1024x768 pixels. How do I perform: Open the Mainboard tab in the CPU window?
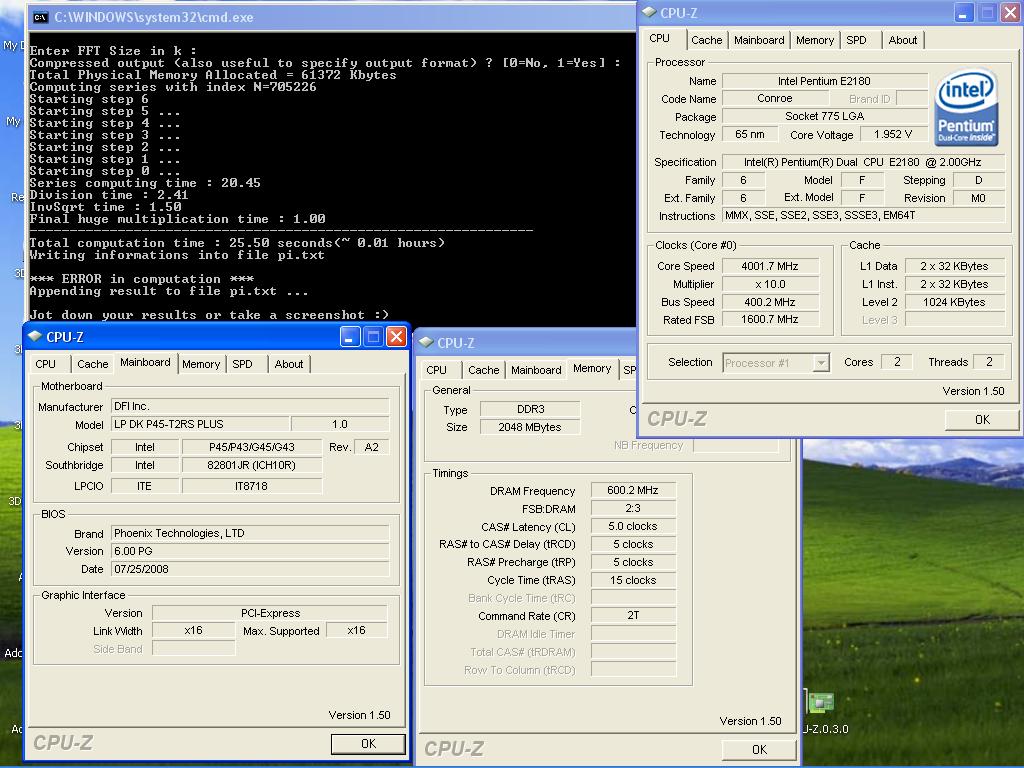[759, 40]
